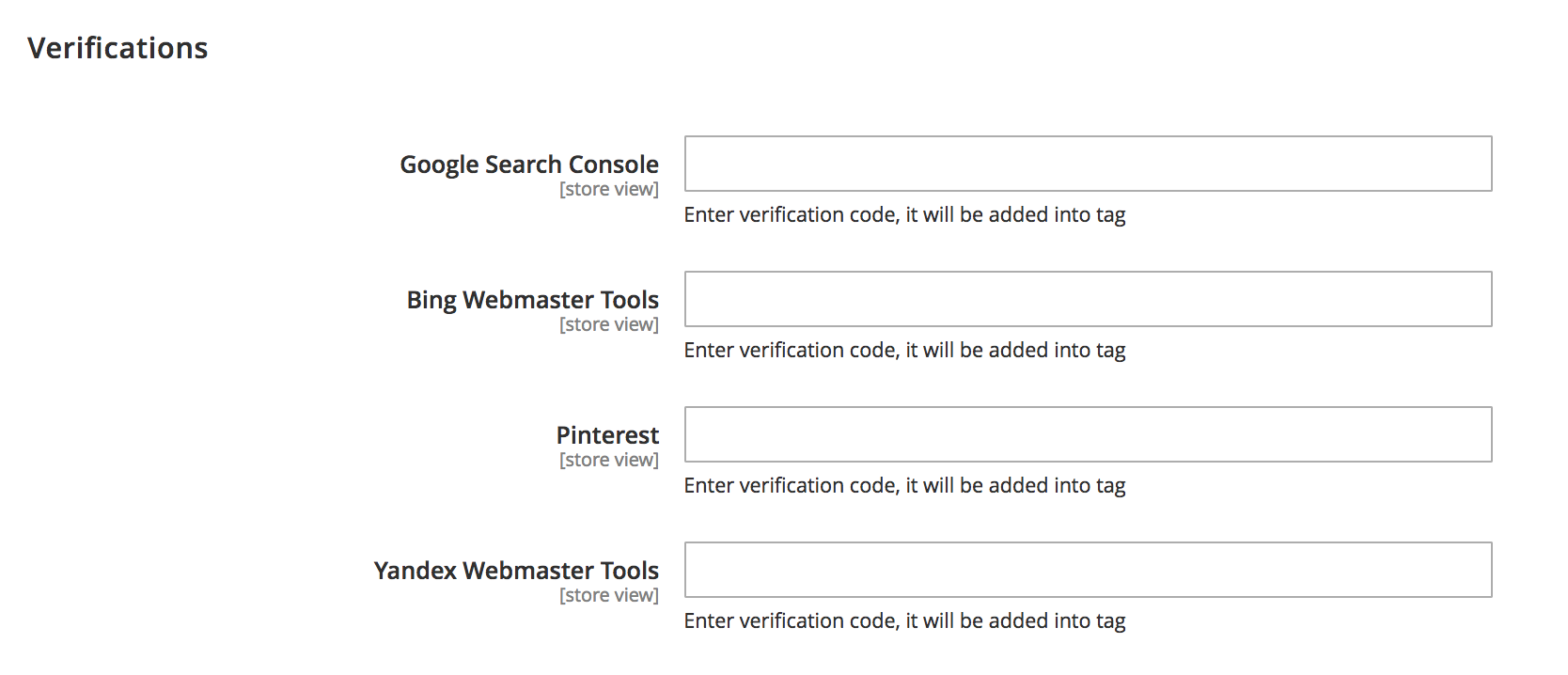The width and height of the screenshot is (1568, 675).
Task: Click the Verifications section heading
Action: coord(118,48)
